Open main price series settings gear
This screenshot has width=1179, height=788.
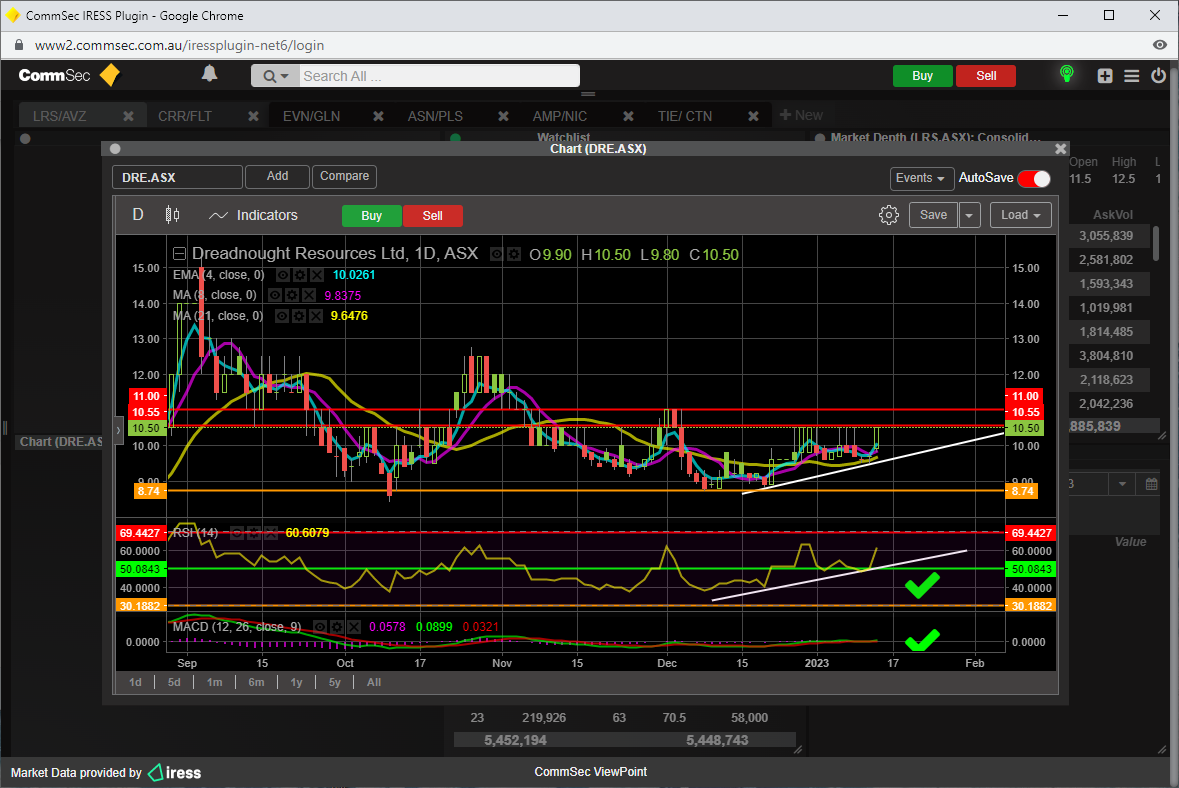click(514, 255)
